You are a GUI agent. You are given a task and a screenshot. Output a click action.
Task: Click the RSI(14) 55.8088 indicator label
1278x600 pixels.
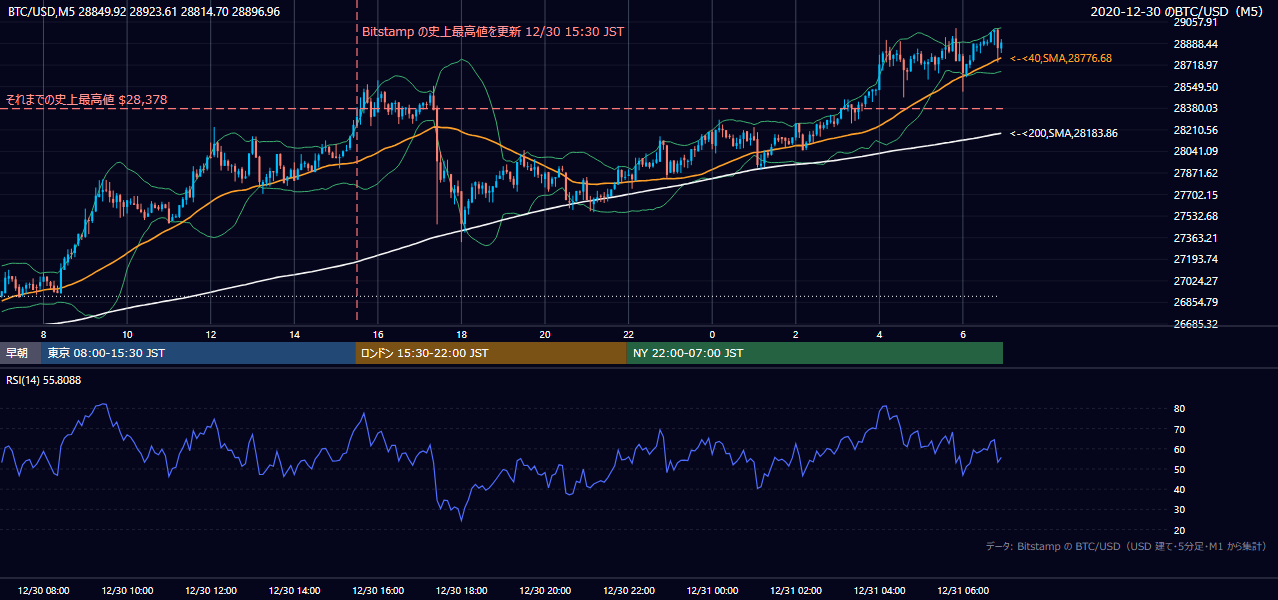tap(44, 380)
